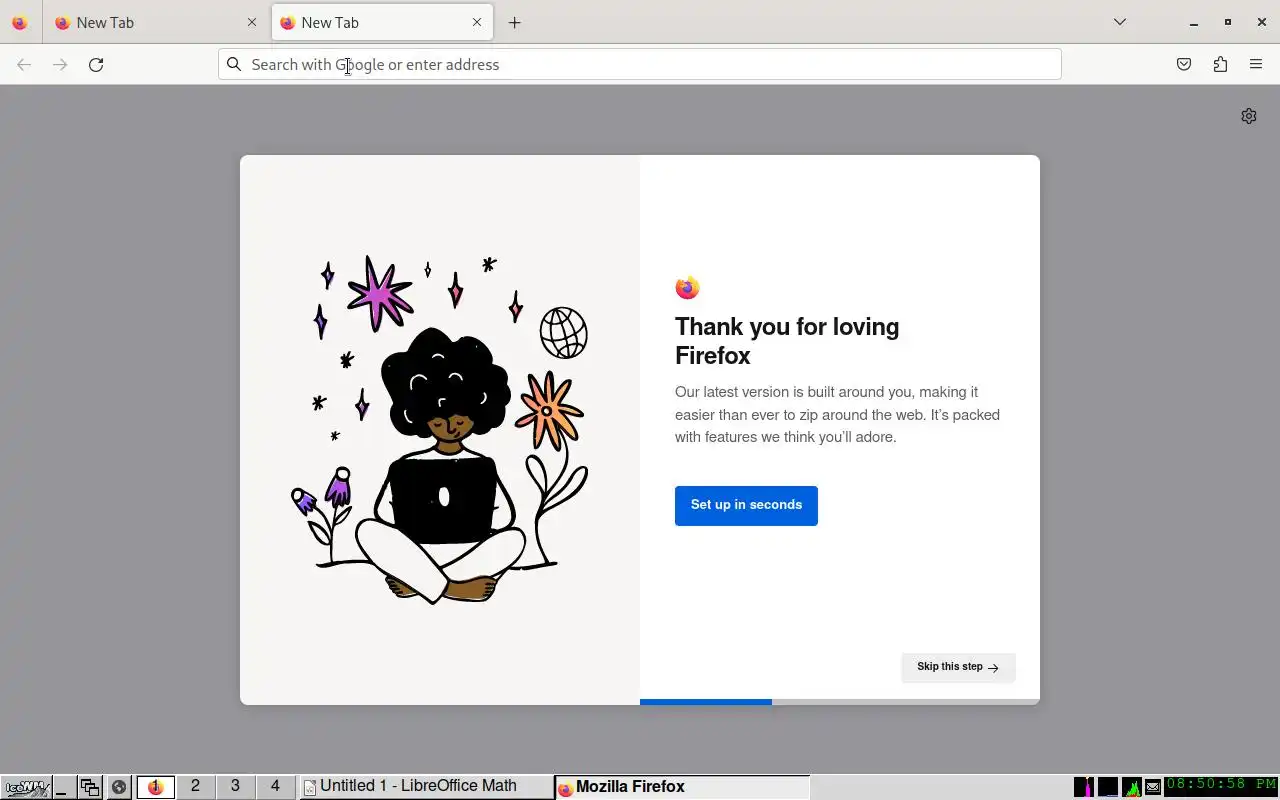Open the Extensions puzzle icon

tap(1220, 64)
